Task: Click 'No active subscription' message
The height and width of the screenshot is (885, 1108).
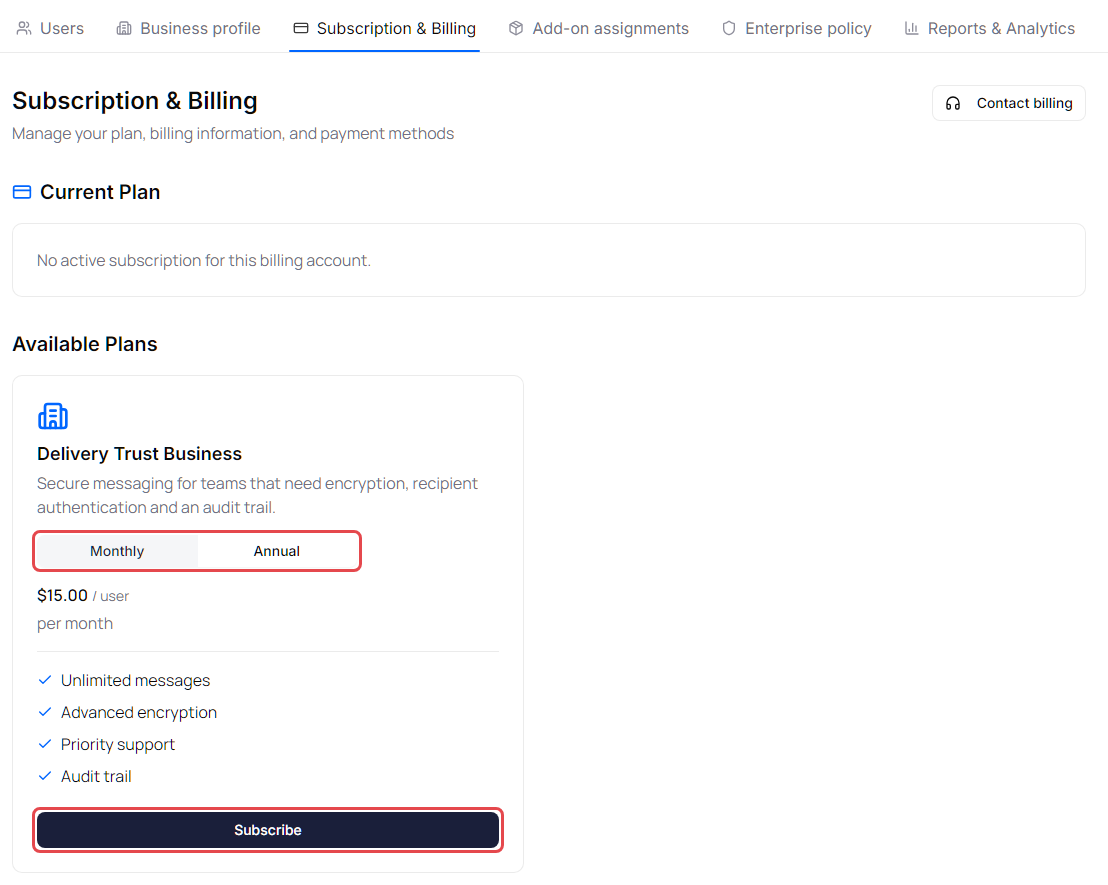Action: (204, 261)
